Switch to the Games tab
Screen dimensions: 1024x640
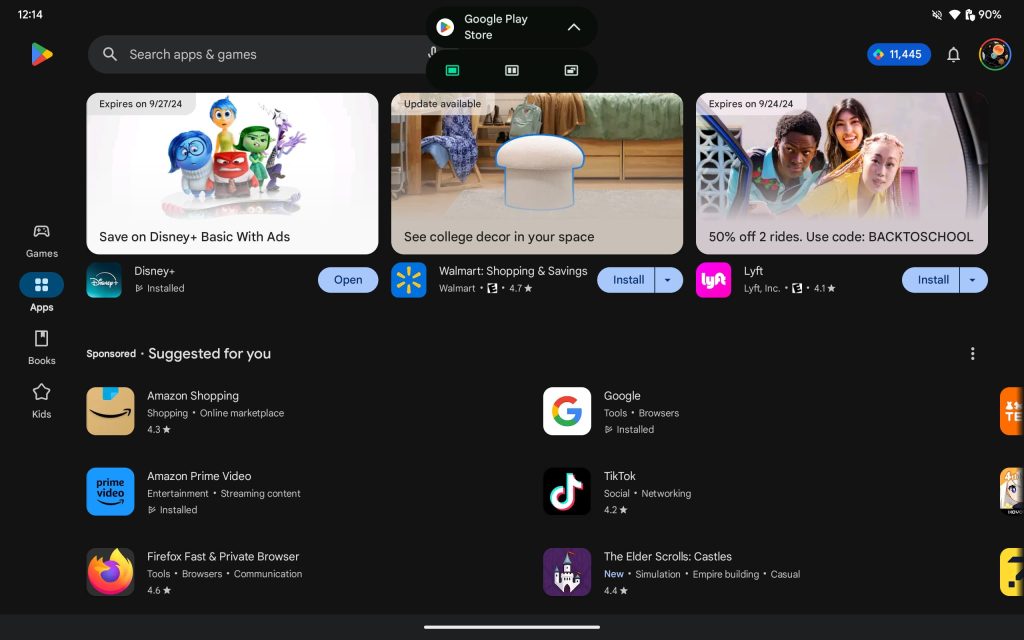click(x=41, y=240)
